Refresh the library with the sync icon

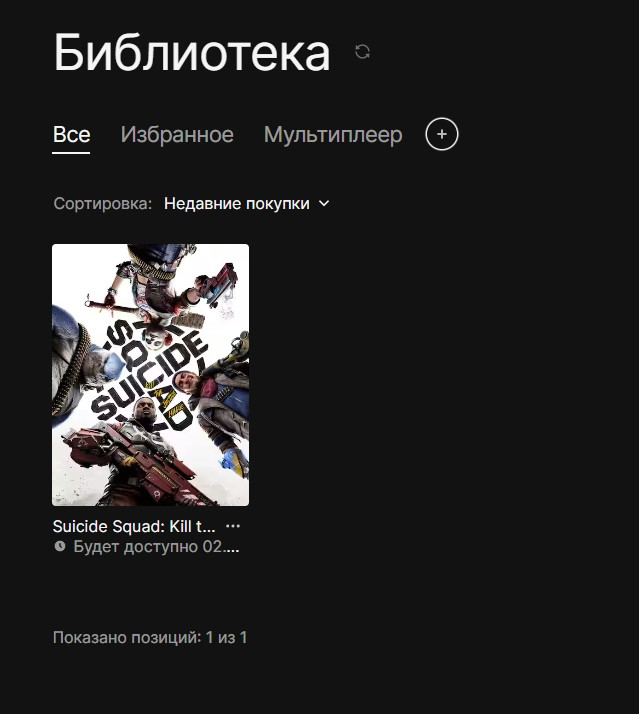(x=363, y=51)
